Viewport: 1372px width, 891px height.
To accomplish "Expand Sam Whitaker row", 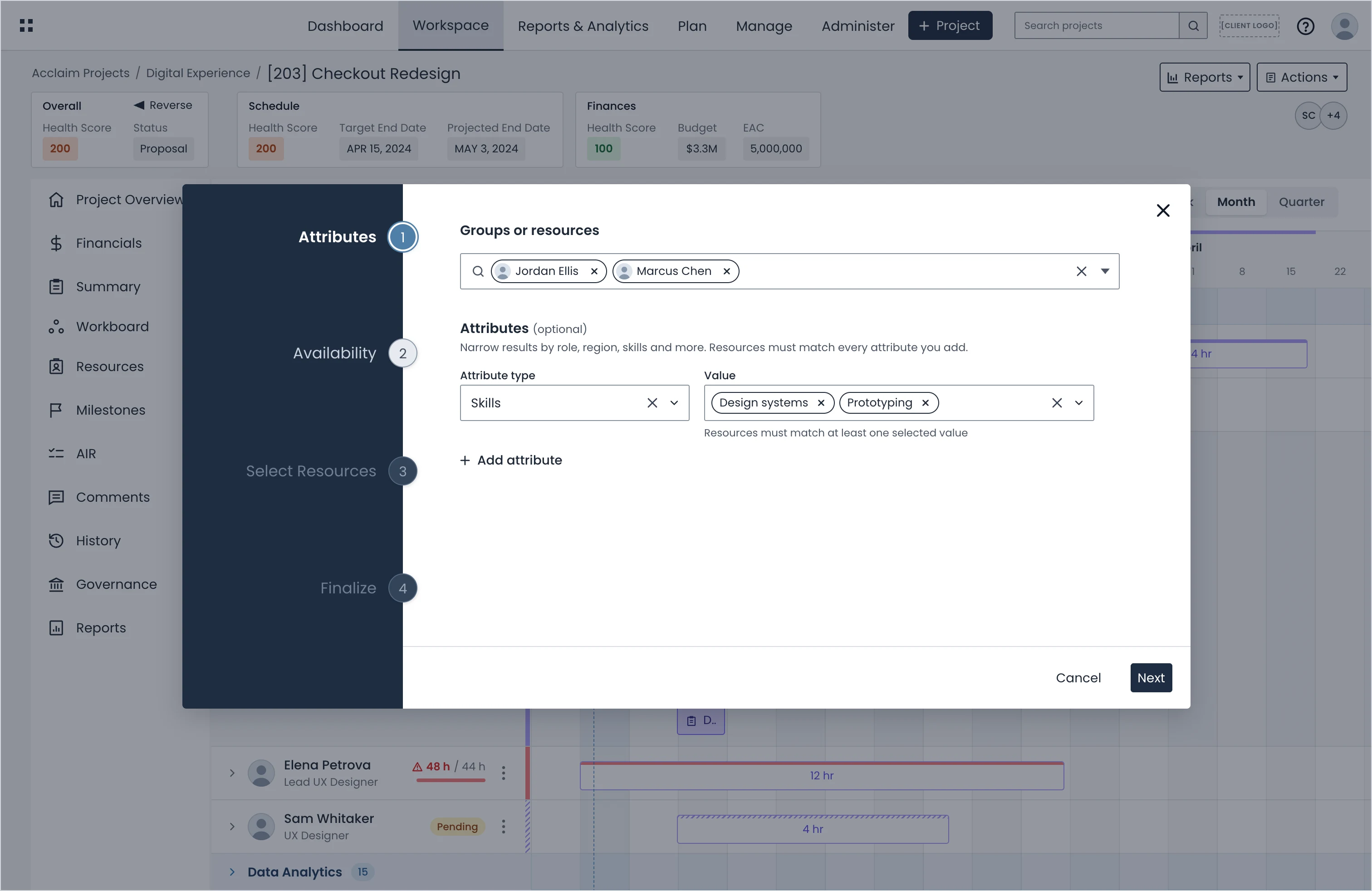I will click(x=232, y=827).
